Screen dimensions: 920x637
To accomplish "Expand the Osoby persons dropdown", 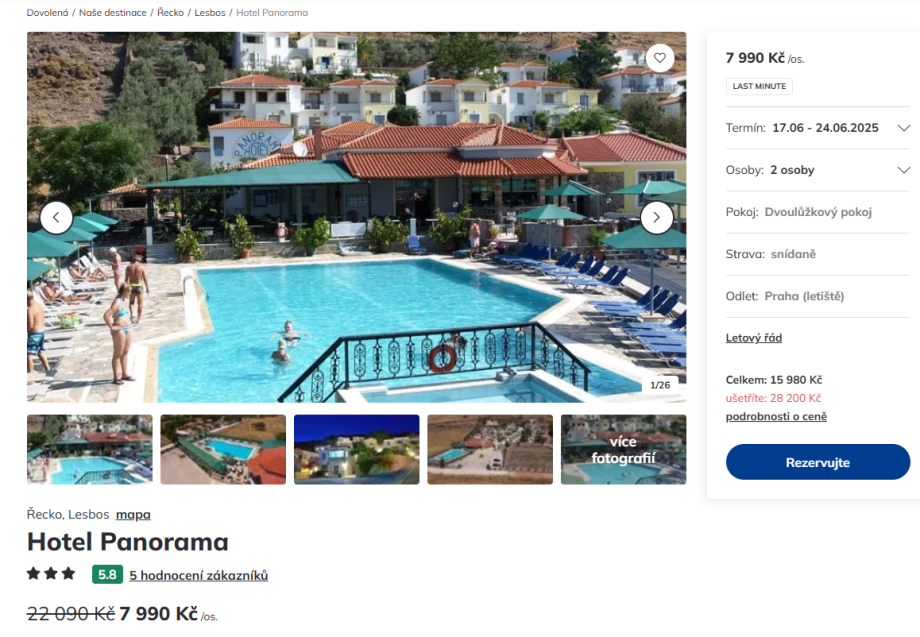I will (817, 170).
